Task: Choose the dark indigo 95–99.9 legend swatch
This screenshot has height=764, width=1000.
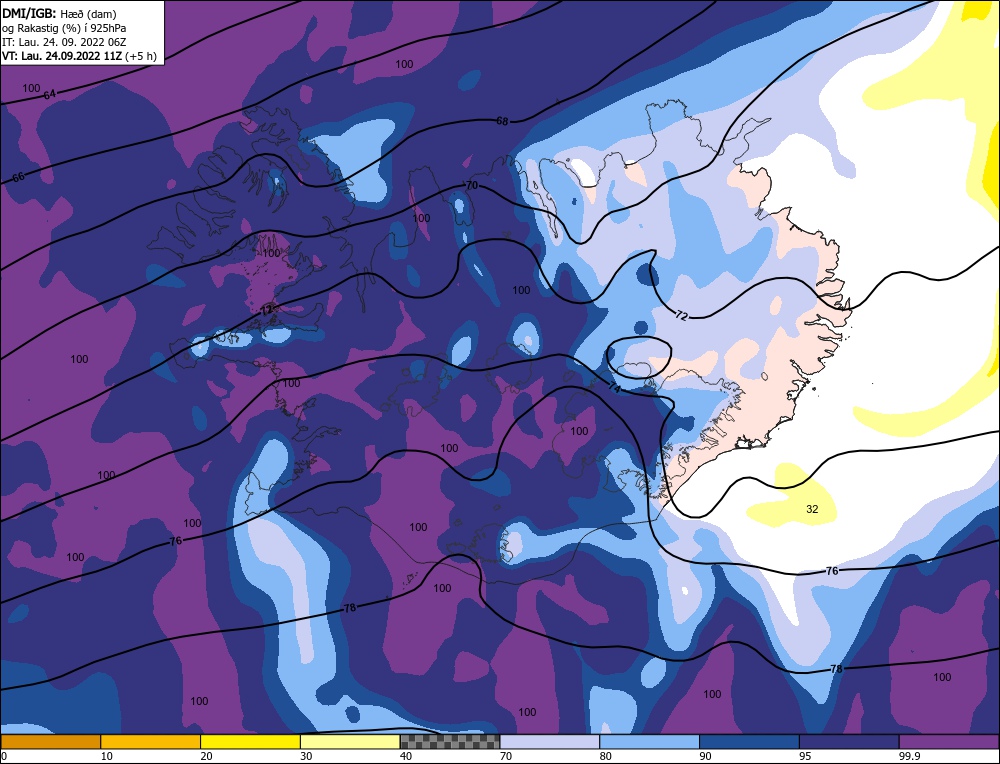Action: [x=849, y=741]
